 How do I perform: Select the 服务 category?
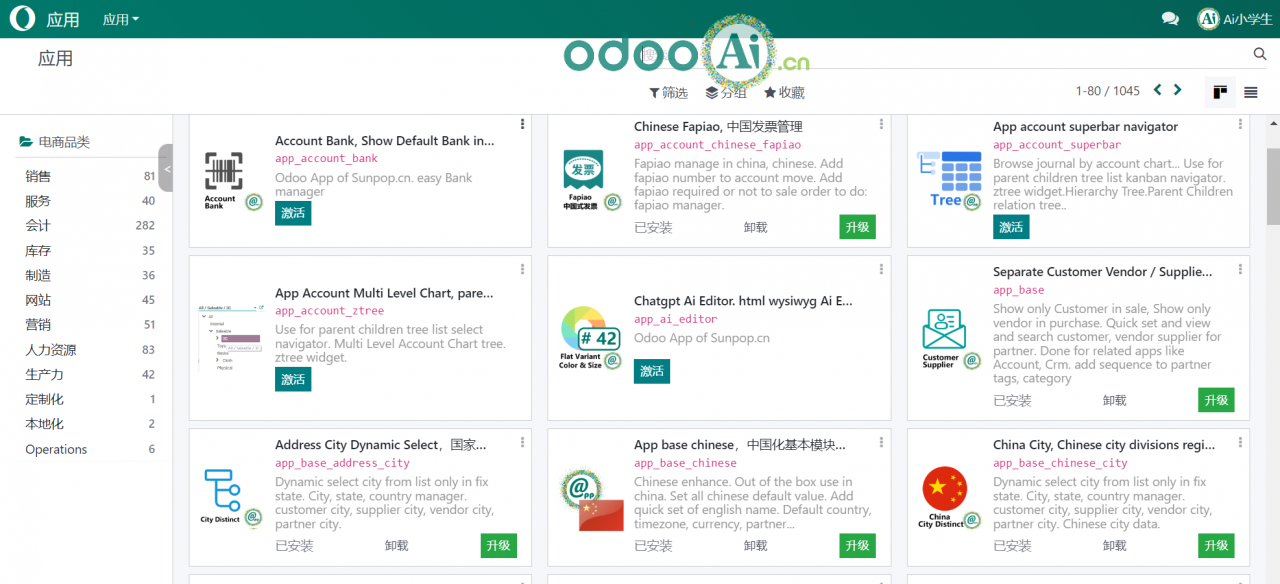pyautogui.click(x=90, y=201)
